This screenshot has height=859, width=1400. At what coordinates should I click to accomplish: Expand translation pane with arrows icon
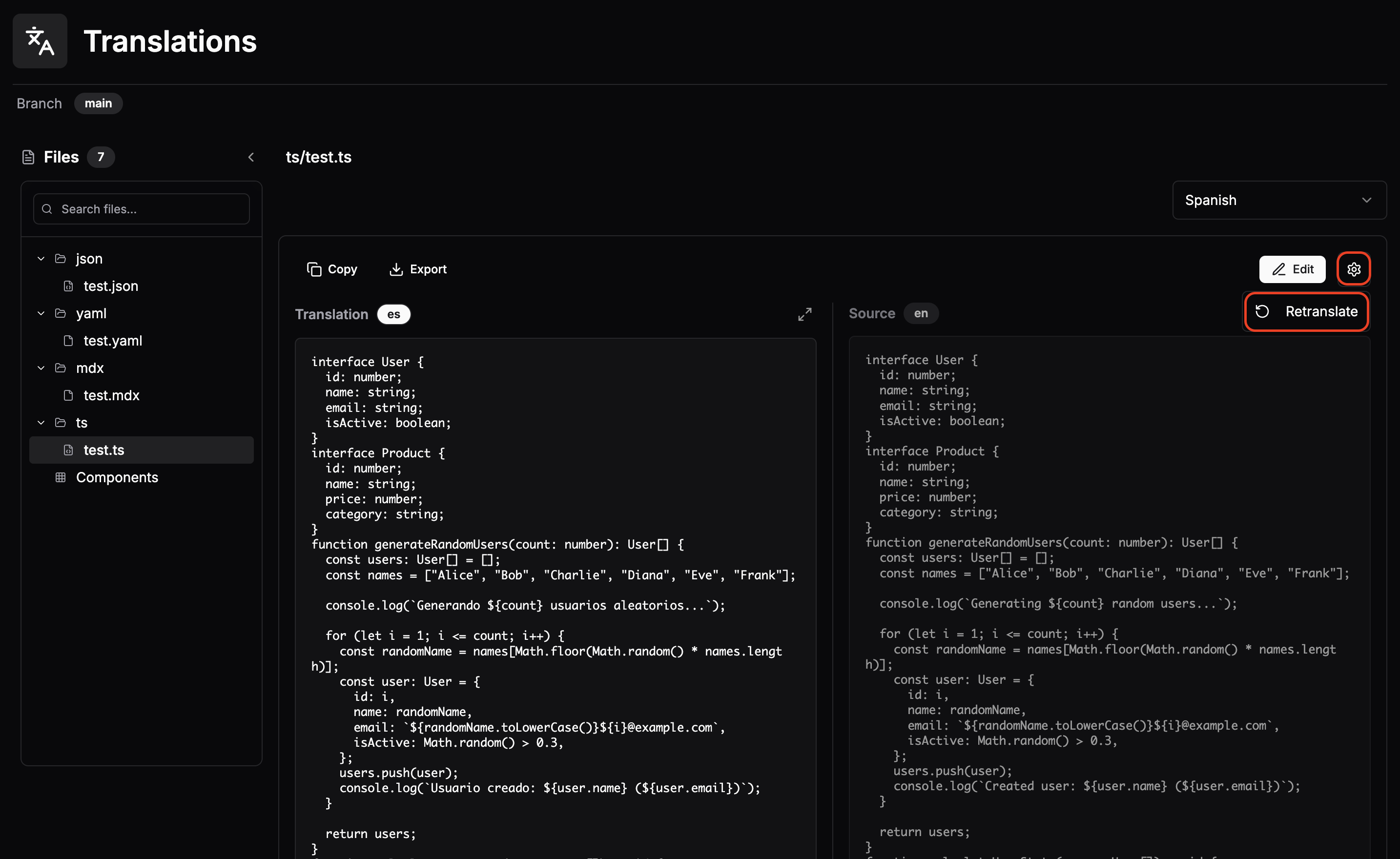[804, 314]
